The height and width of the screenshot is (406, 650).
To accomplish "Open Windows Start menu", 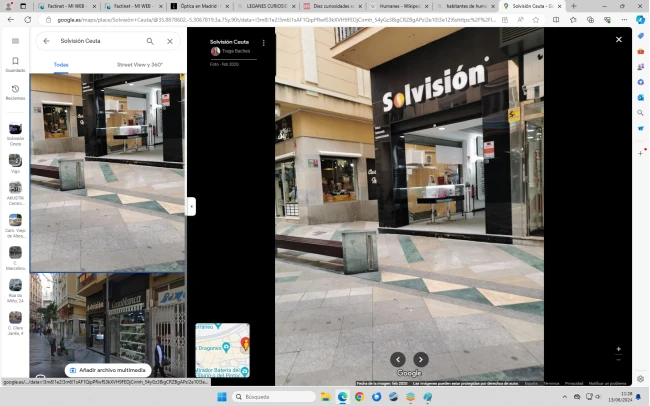I will tap(222, 397).
